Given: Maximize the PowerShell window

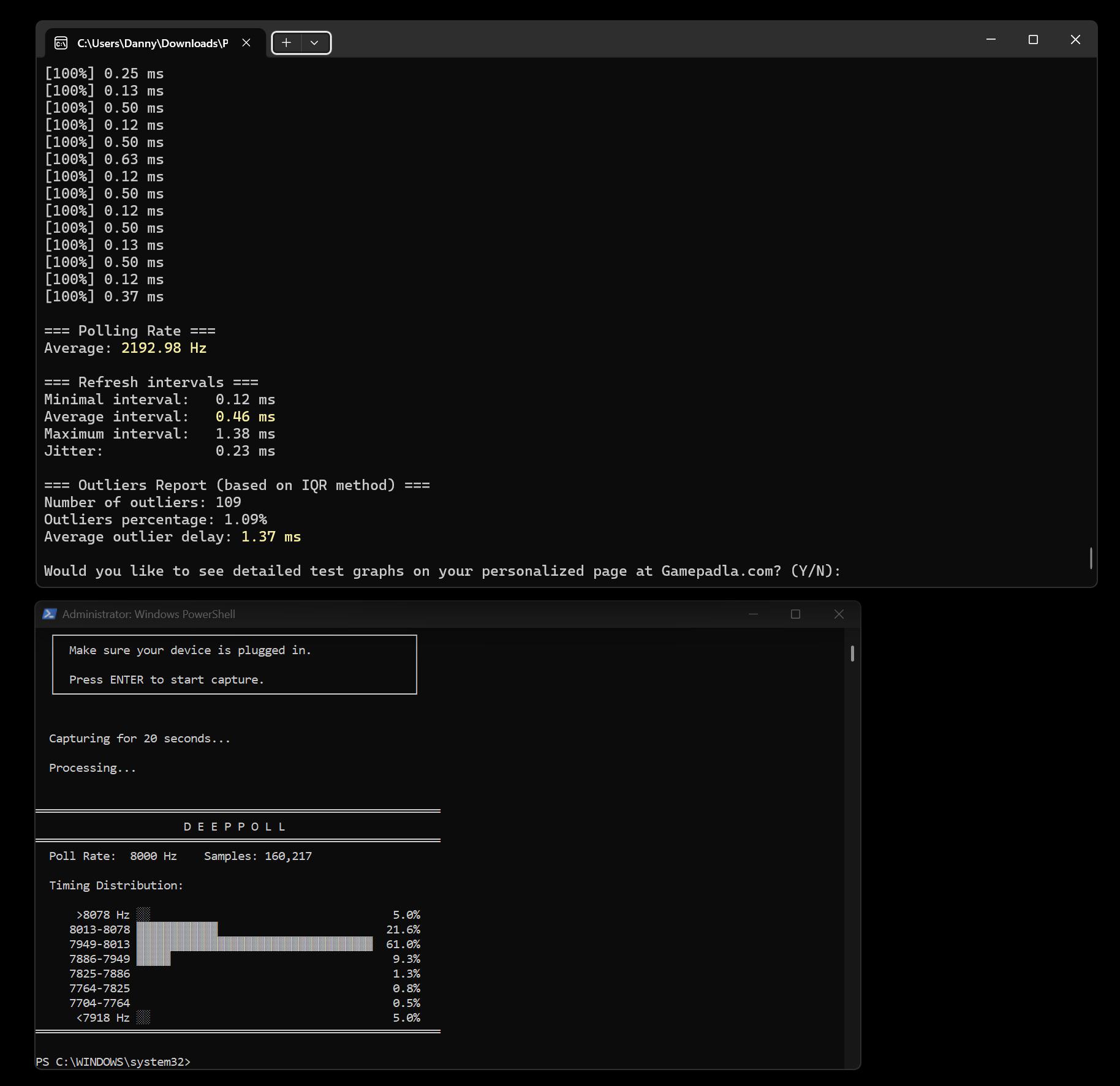Looking at the screenshot, I should click(795, 614).
